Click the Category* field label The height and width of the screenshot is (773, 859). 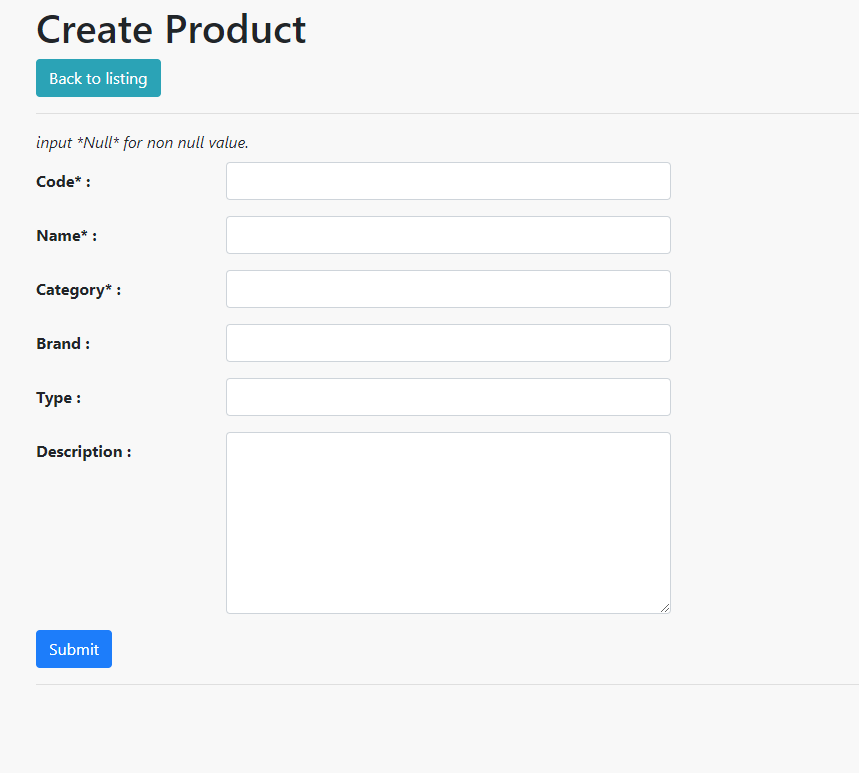pyautogui.click(x=78, y=290)
